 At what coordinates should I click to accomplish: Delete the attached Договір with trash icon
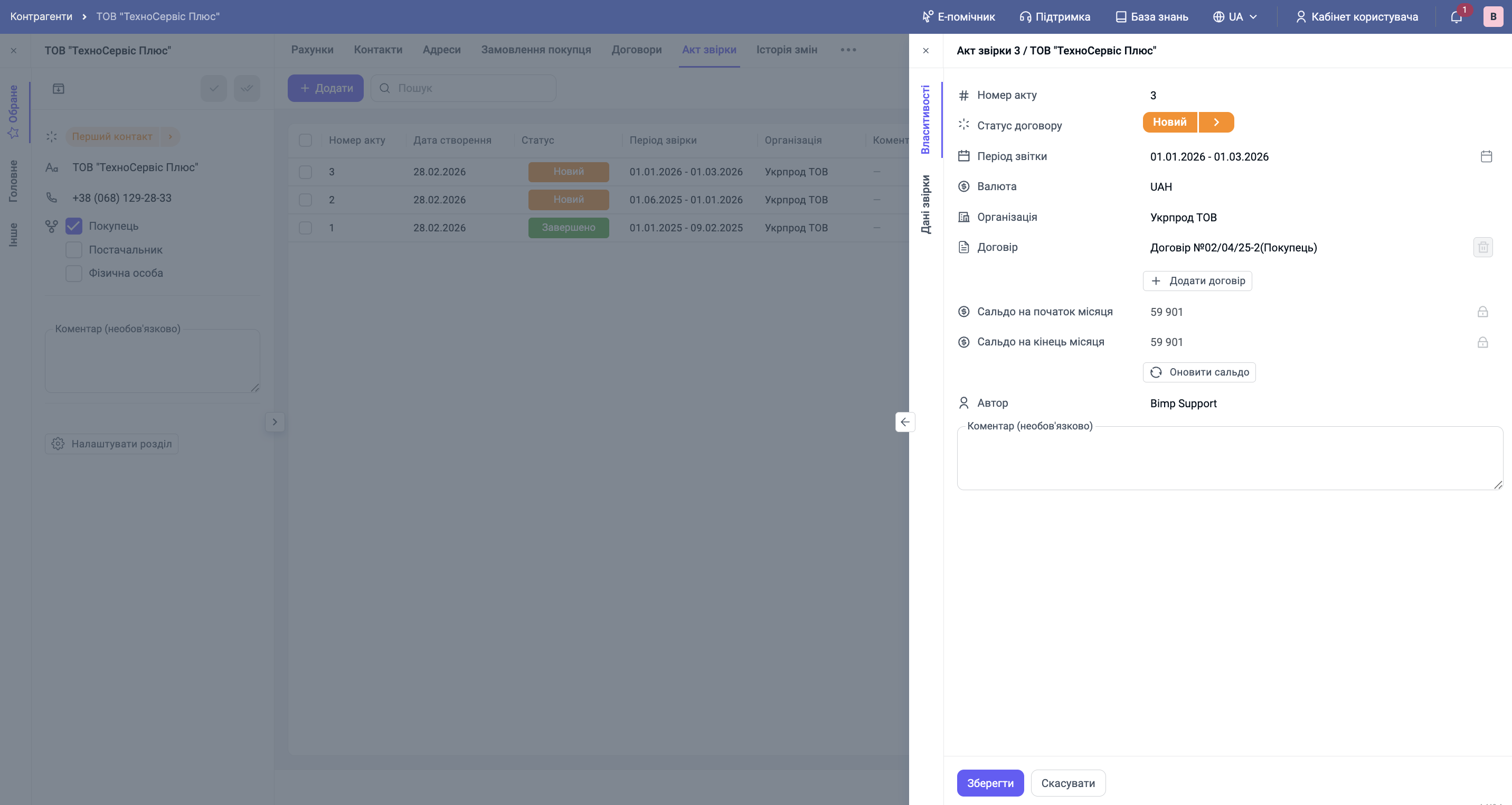point(1482,247)
